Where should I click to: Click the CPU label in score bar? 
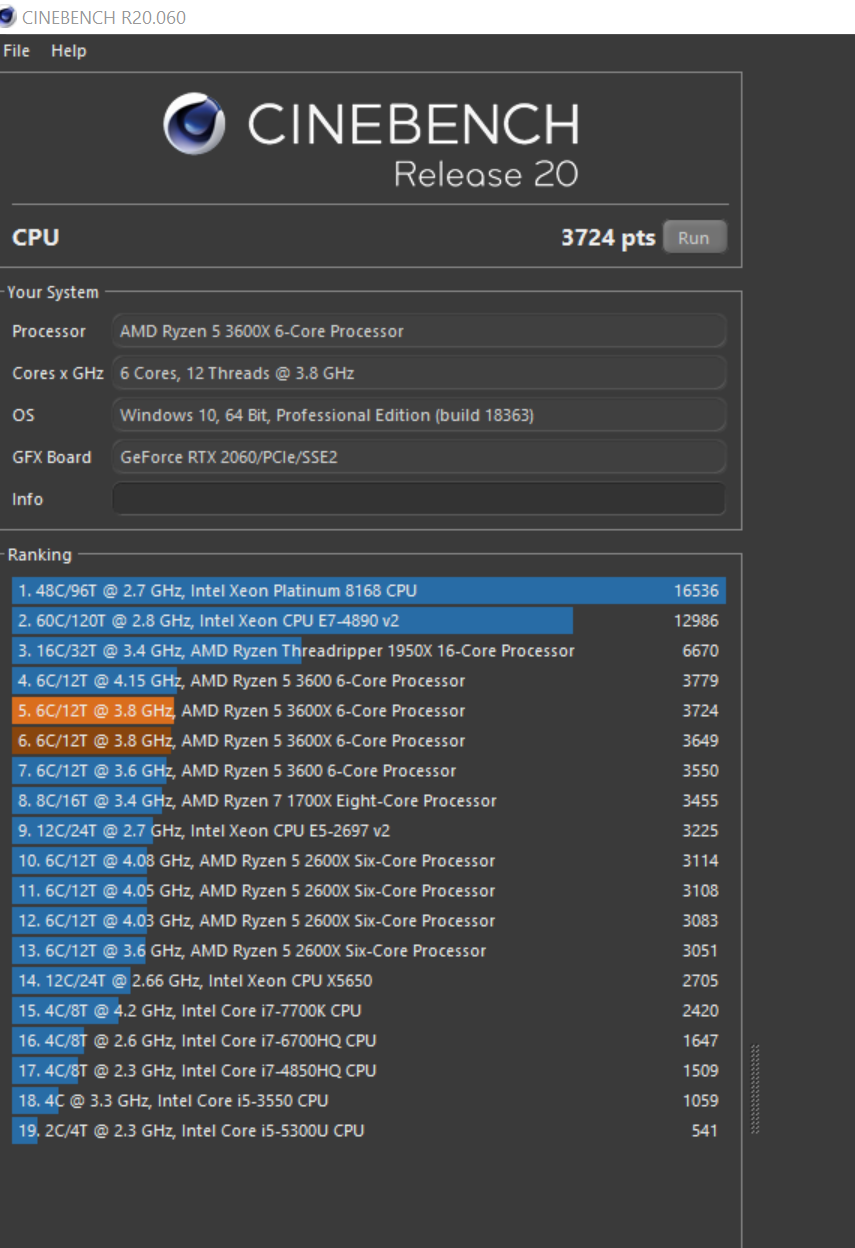(x=36, y=238)
